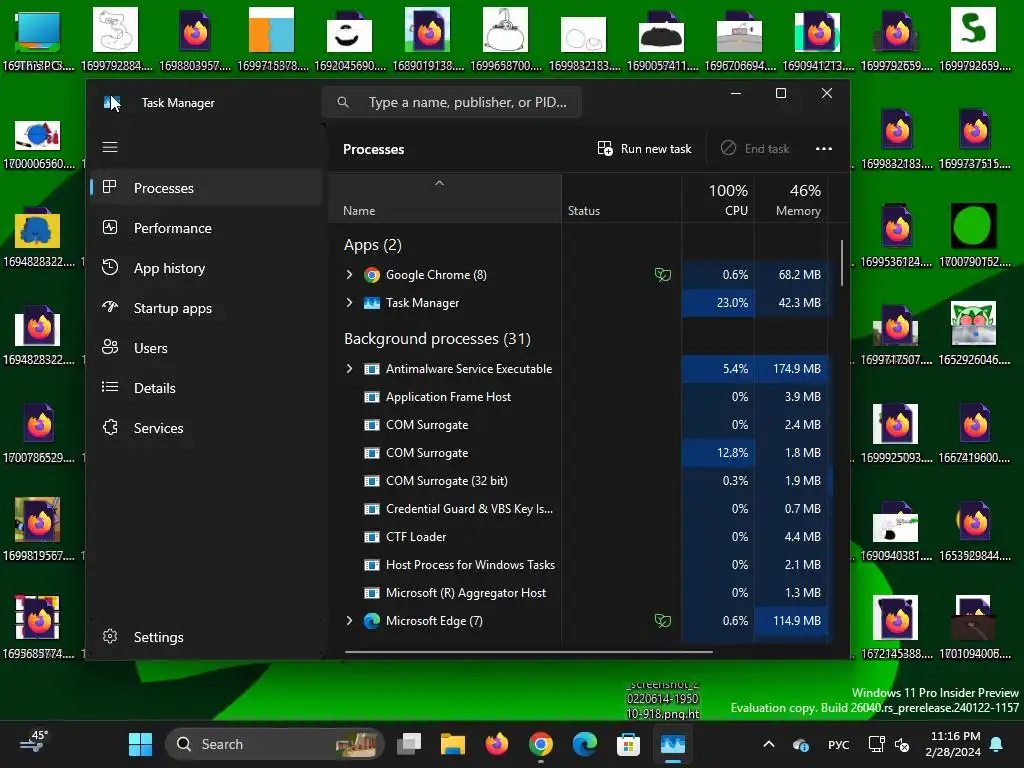This screenshot has height=768, width=1024.
Task: Select the Microsoft Edge process icon
Action: click(372, 621)
